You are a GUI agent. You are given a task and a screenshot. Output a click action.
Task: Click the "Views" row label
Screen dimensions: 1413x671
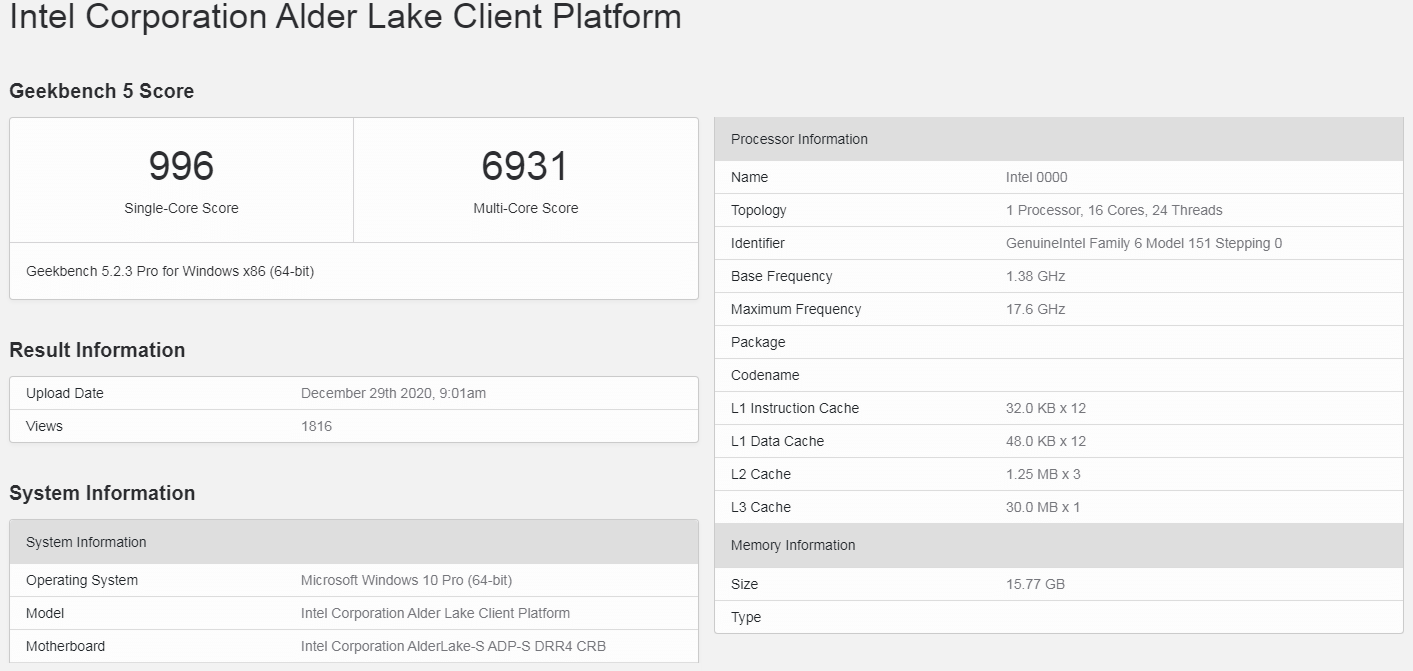(x=44, y=426)
